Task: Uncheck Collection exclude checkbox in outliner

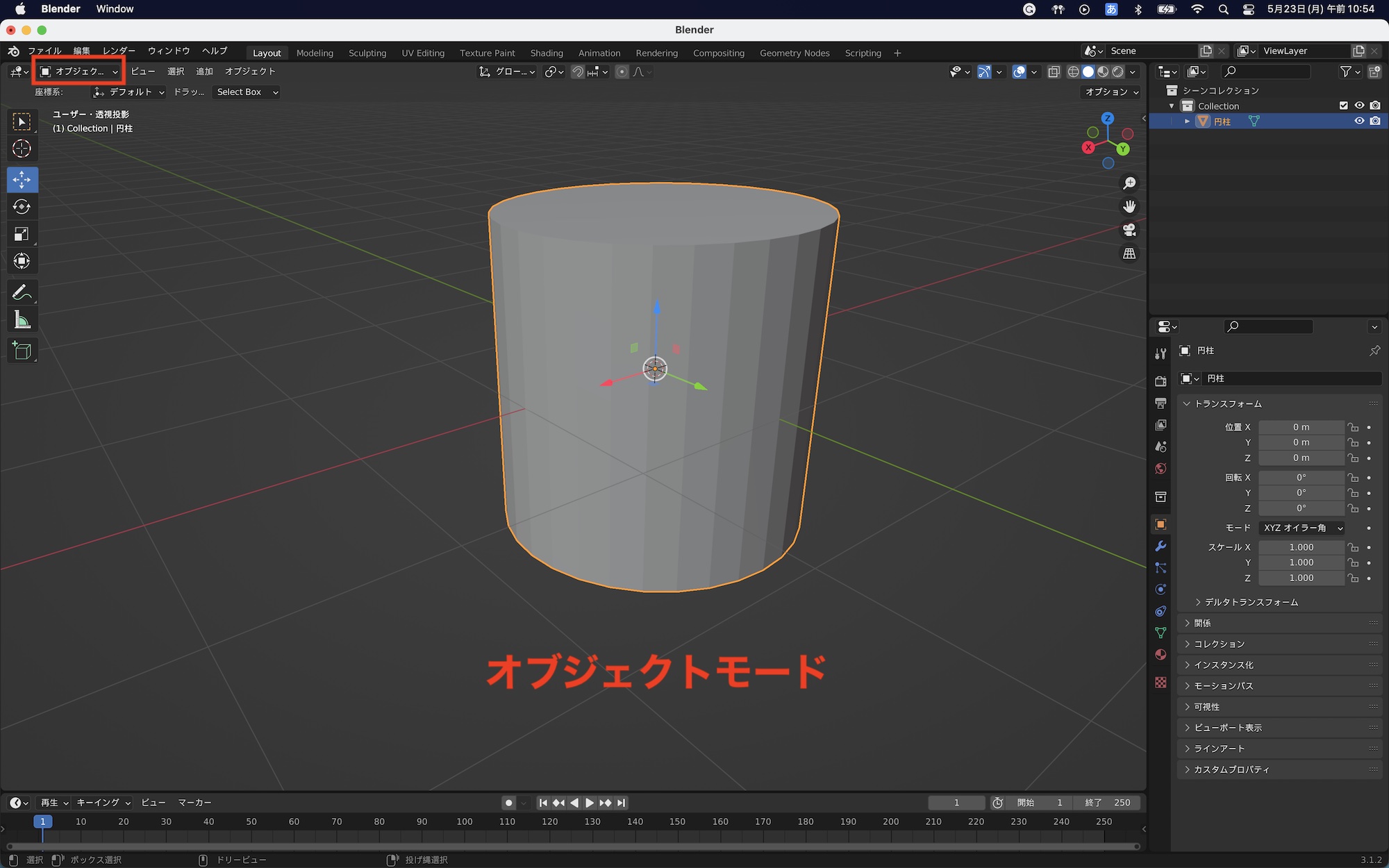Action: [1343, 106]
